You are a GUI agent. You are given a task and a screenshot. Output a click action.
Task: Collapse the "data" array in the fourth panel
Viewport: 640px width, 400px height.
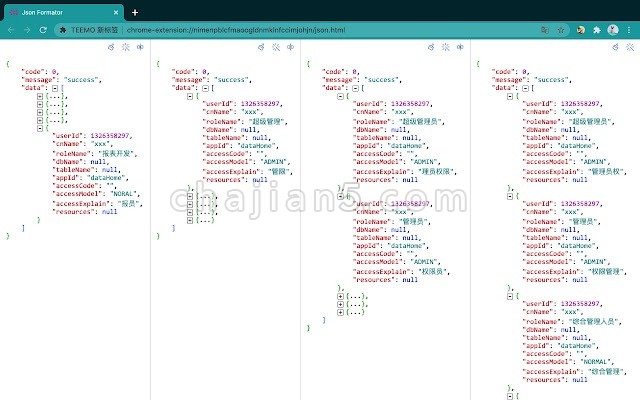[x=525, y=88]
